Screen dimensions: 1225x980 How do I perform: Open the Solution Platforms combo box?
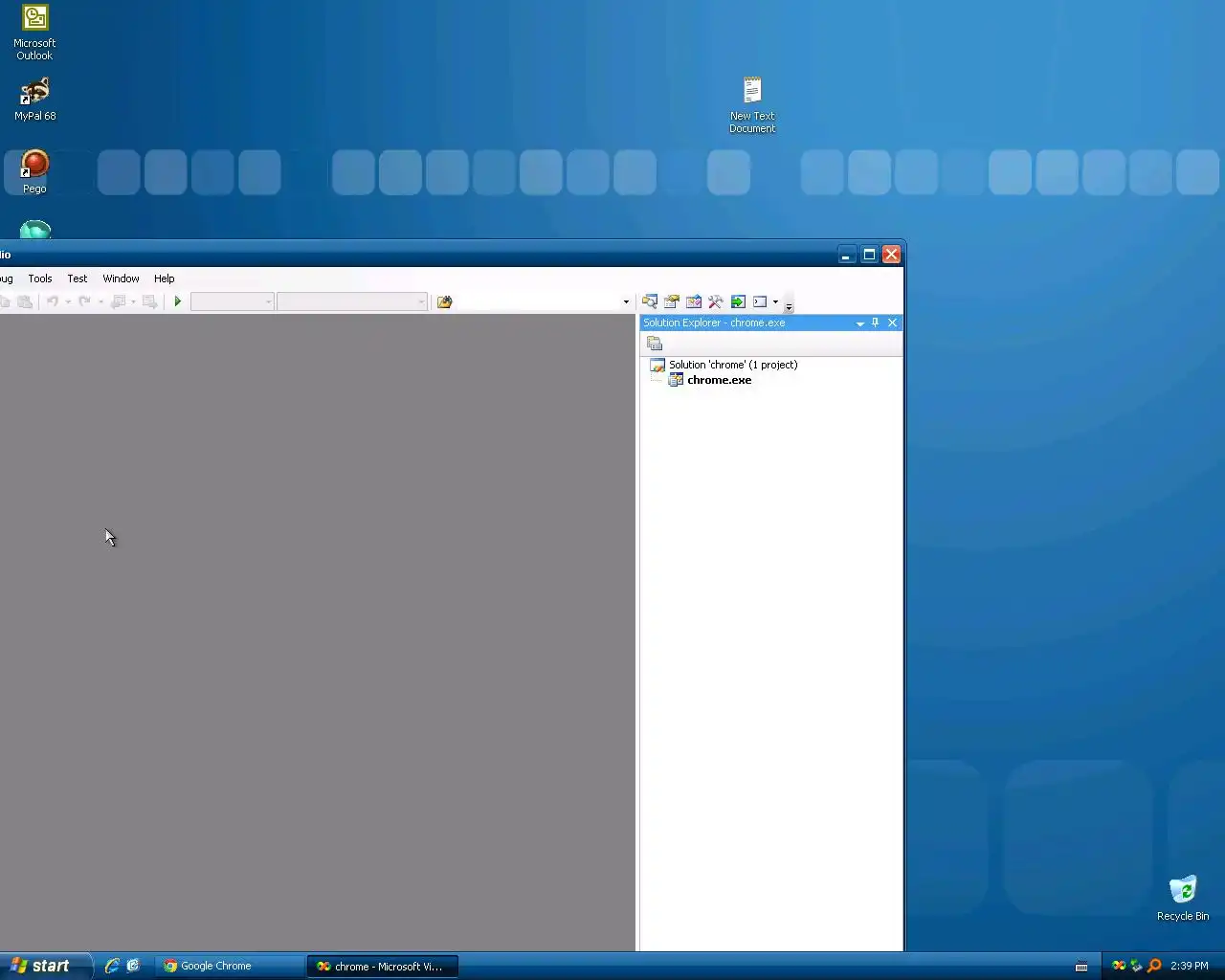(x=352, y=301)
